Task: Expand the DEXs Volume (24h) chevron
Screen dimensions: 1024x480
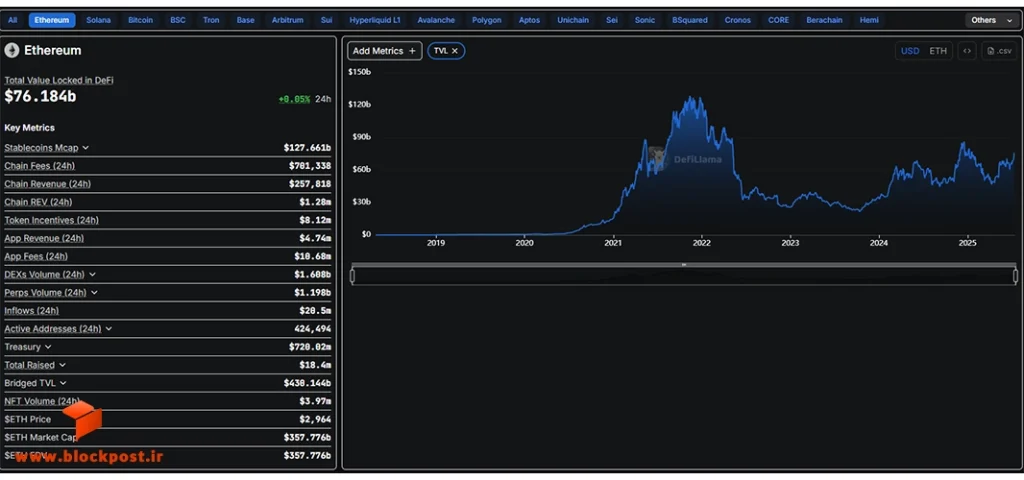Action: 92,275
